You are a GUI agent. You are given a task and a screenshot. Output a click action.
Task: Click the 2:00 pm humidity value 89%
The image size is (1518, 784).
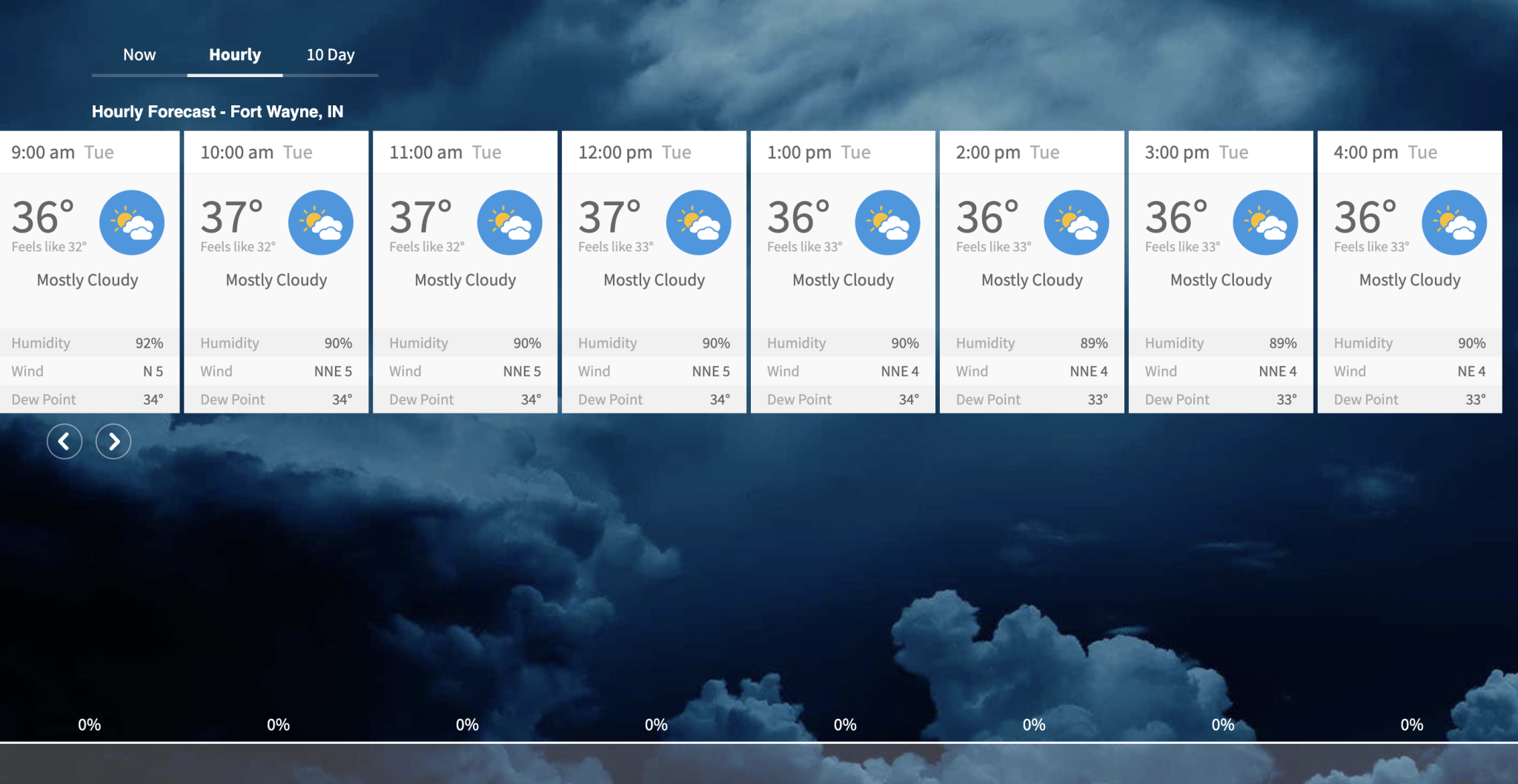(1094, 343)
